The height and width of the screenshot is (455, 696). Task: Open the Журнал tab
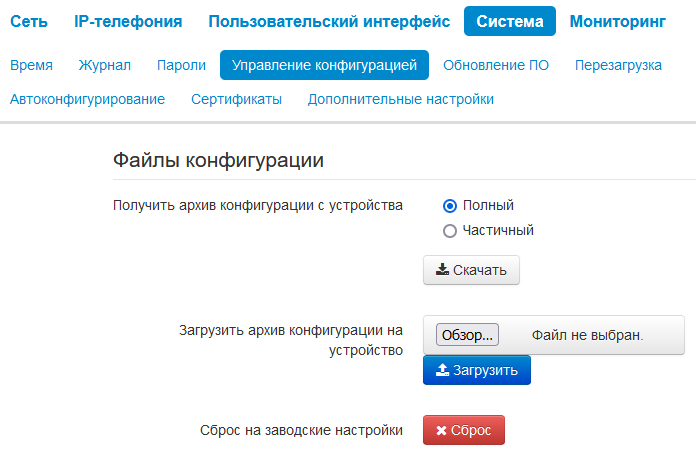coord(105,66)
